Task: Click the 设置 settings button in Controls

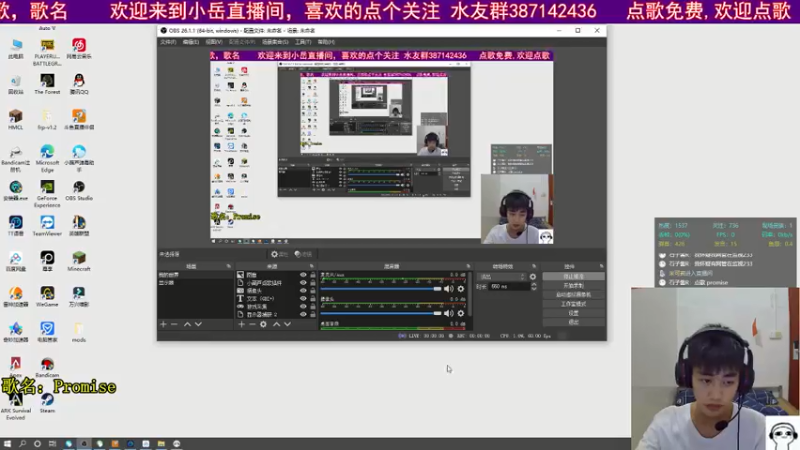Action: [x=573, y=313]
